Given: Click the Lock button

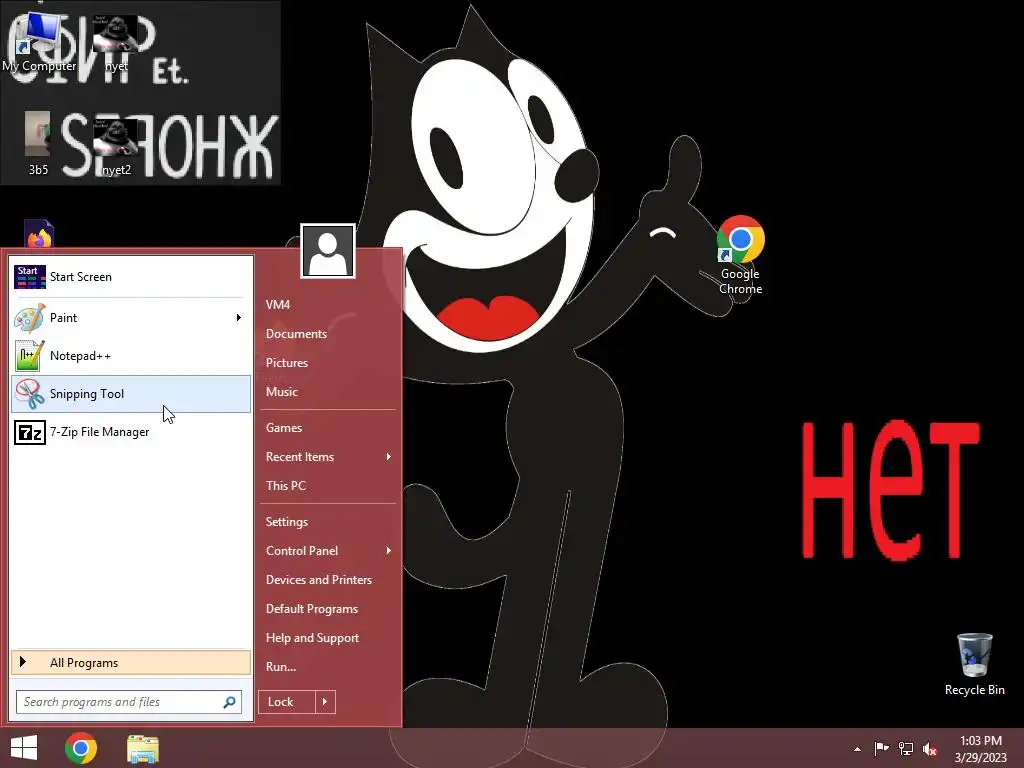Looking at the screenshot, I should (287, 702).
